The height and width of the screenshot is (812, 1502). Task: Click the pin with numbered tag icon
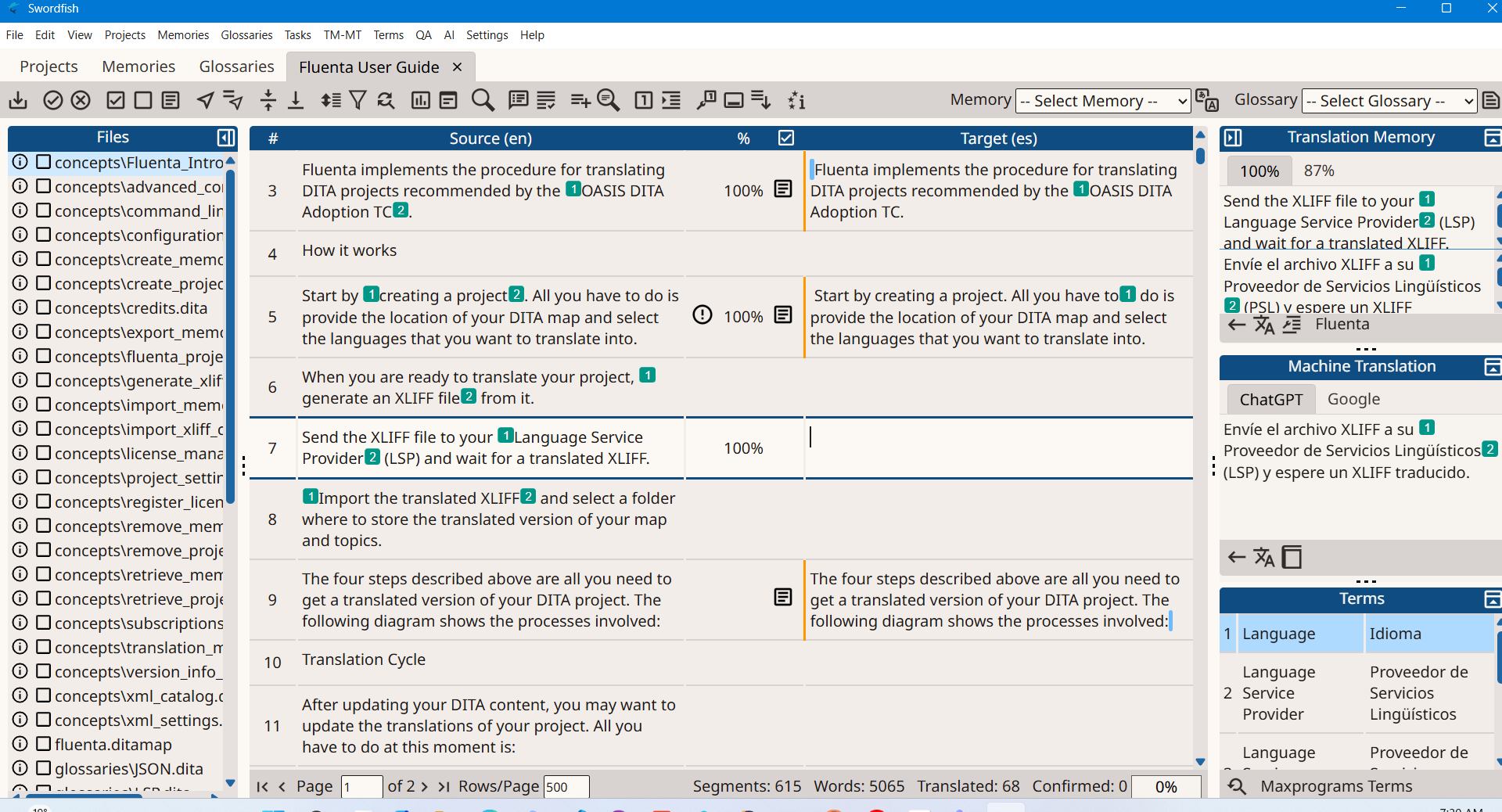point(706,100)
